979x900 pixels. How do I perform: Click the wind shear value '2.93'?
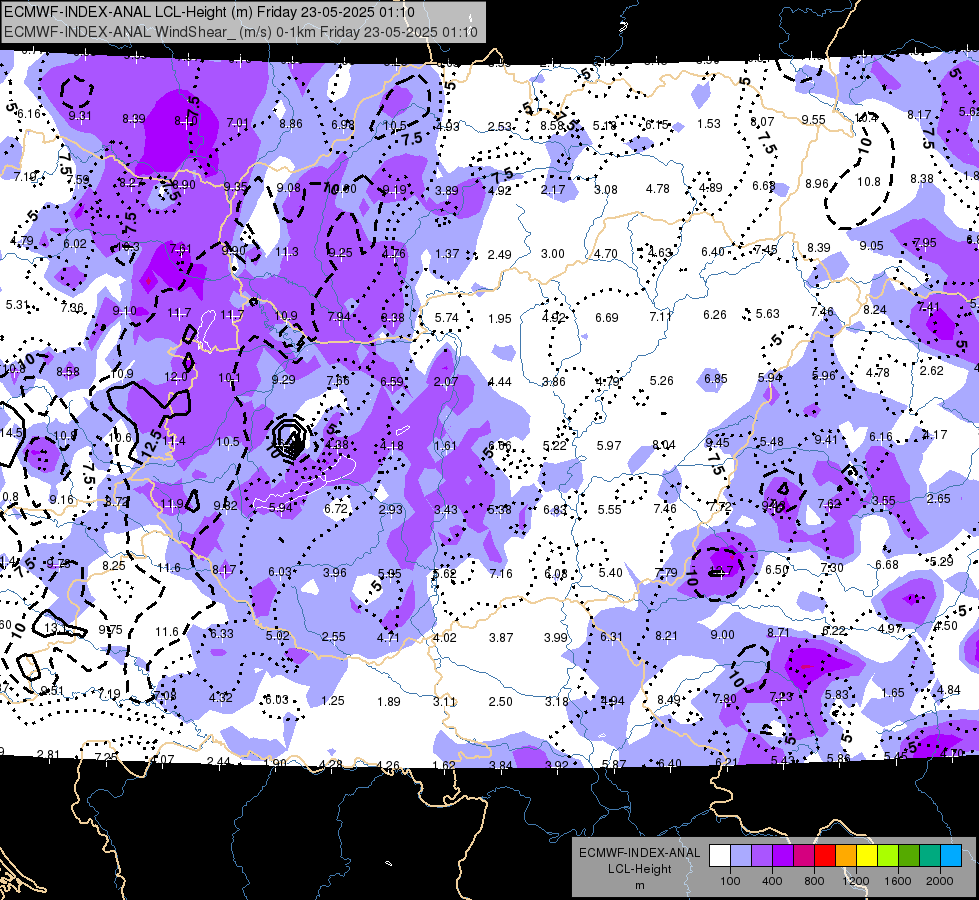(x=390, y=510)
